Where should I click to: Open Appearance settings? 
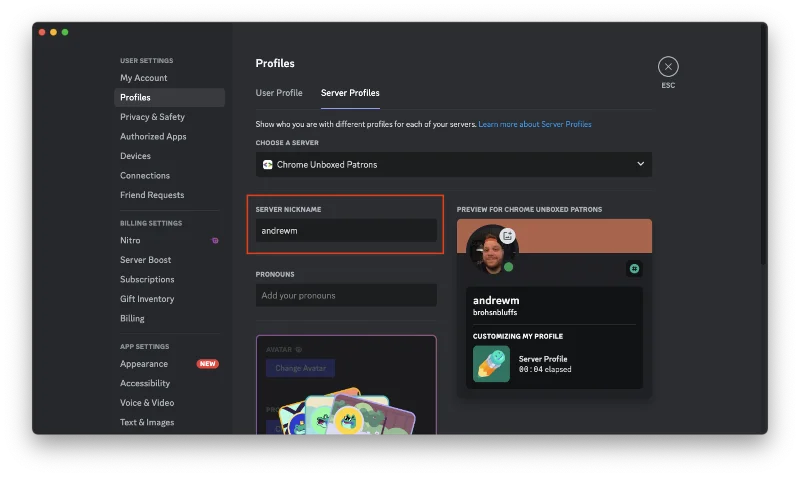169,364
